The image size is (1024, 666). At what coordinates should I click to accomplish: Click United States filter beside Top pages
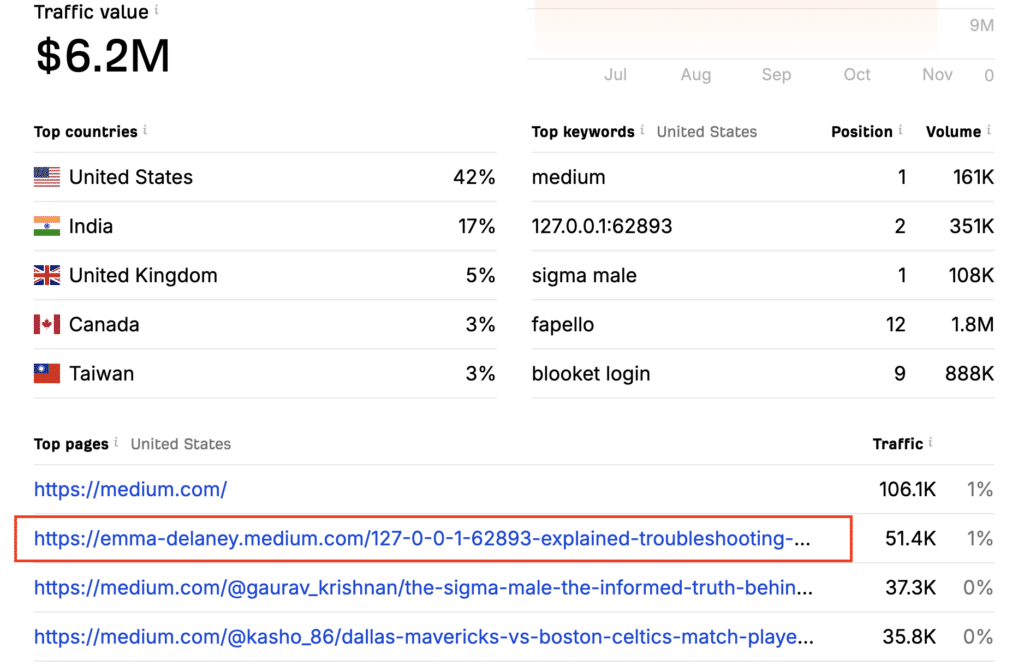pyautogui.click(x=181, y=444)
